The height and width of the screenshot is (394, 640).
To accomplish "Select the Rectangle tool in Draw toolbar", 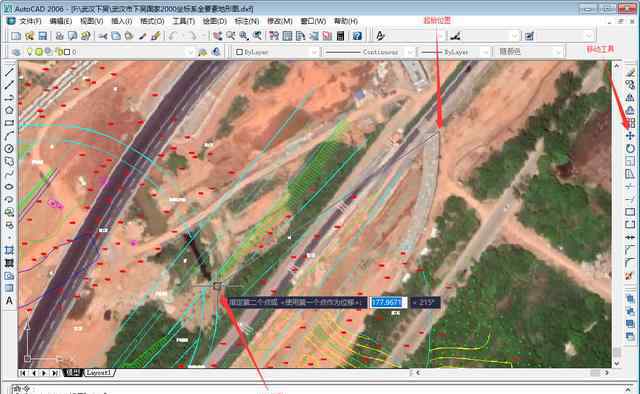I will click(9, 123).
